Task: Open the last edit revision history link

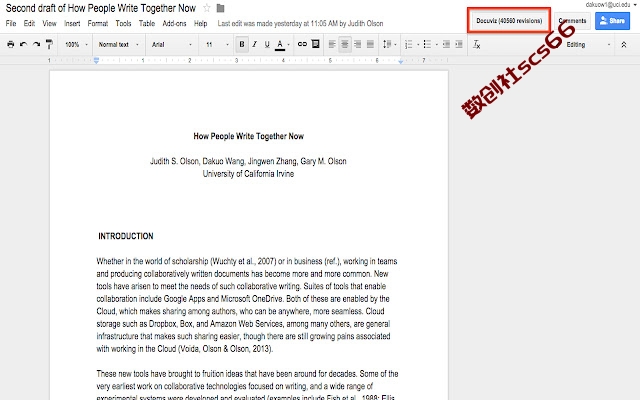Action: (300, 23)
